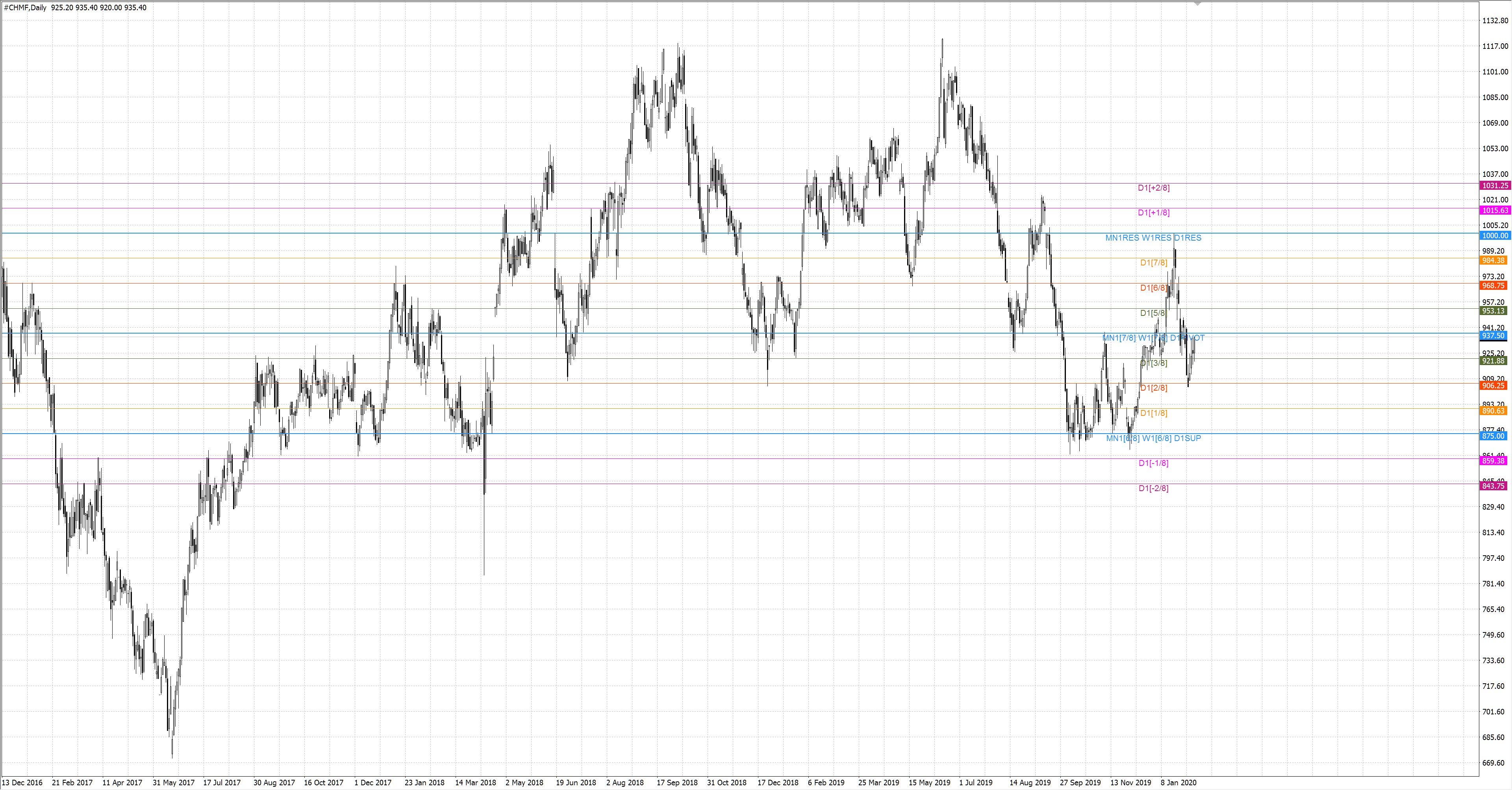Select the D1[+2/8] level label

[x=1153, y=188]
